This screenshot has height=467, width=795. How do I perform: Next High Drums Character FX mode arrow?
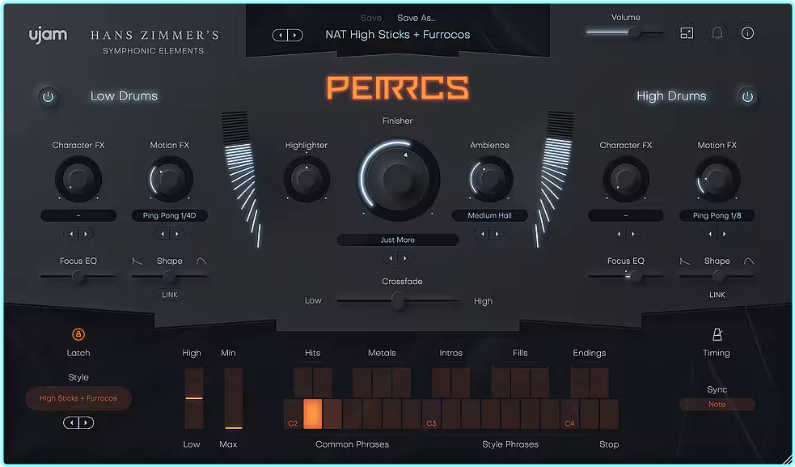click(x=633, y=234)
